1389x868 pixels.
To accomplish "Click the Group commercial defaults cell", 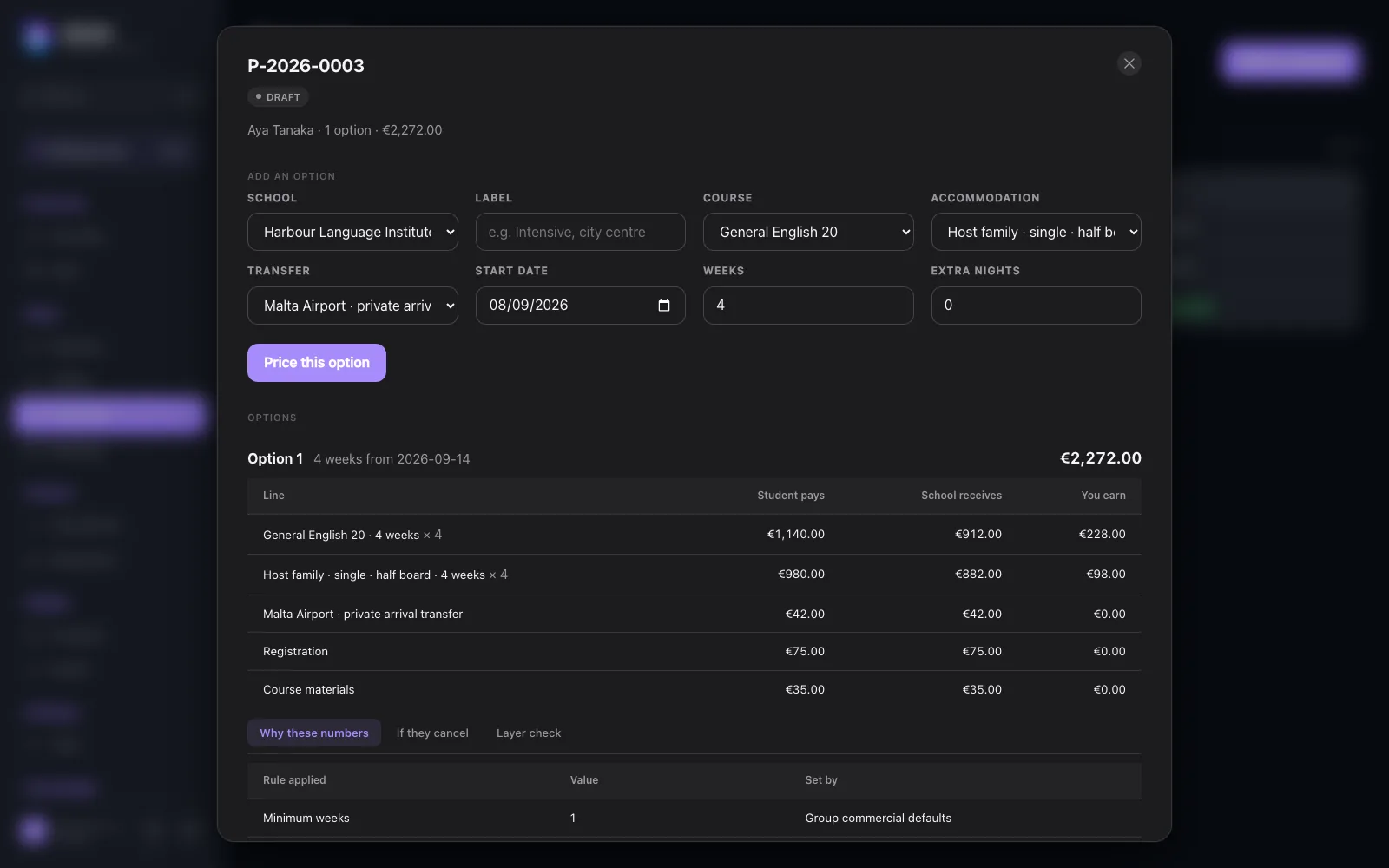I will tap(878, 818).
